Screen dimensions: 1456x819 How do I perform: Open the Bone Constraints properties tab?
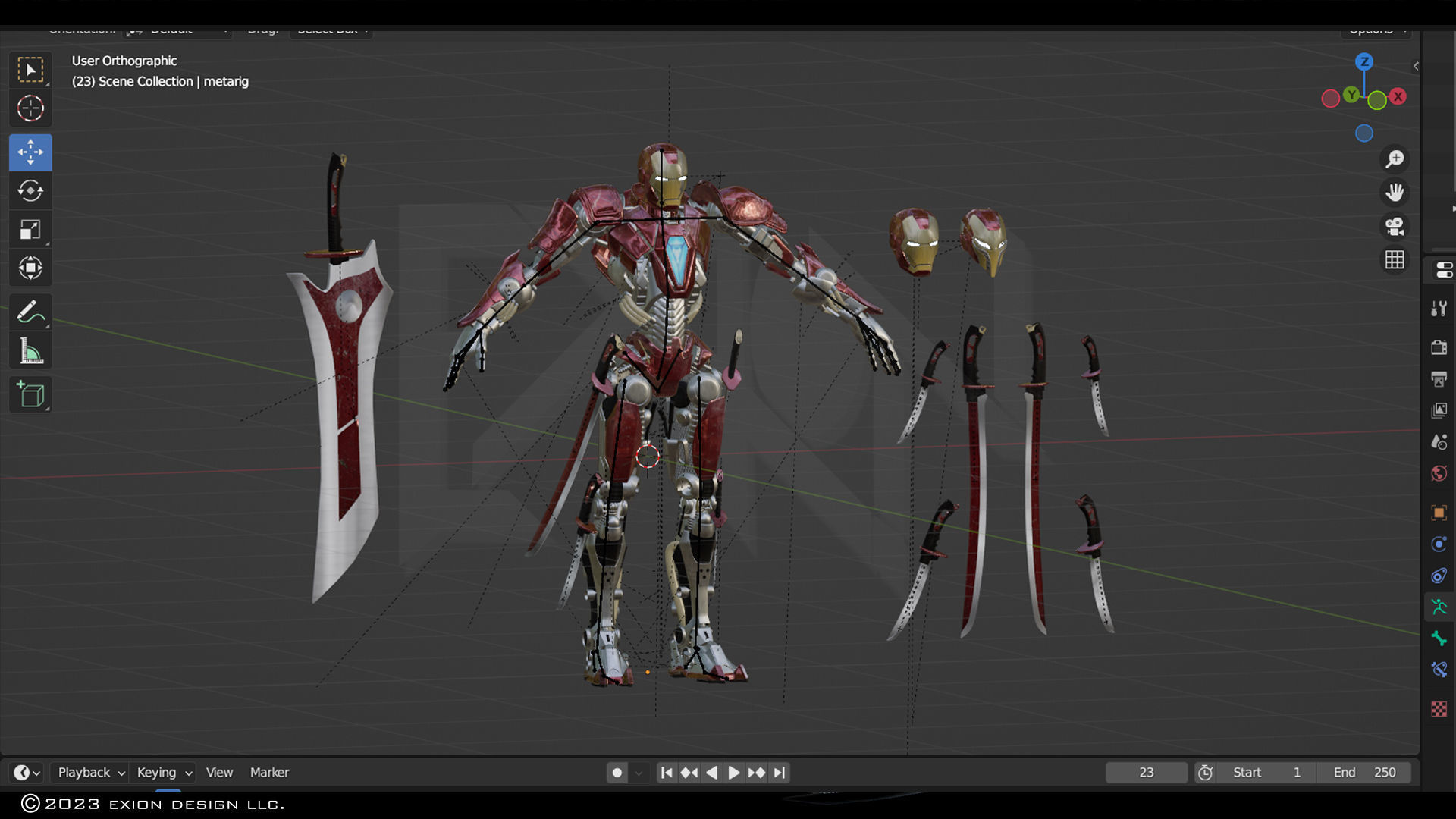coord(1439,670)
